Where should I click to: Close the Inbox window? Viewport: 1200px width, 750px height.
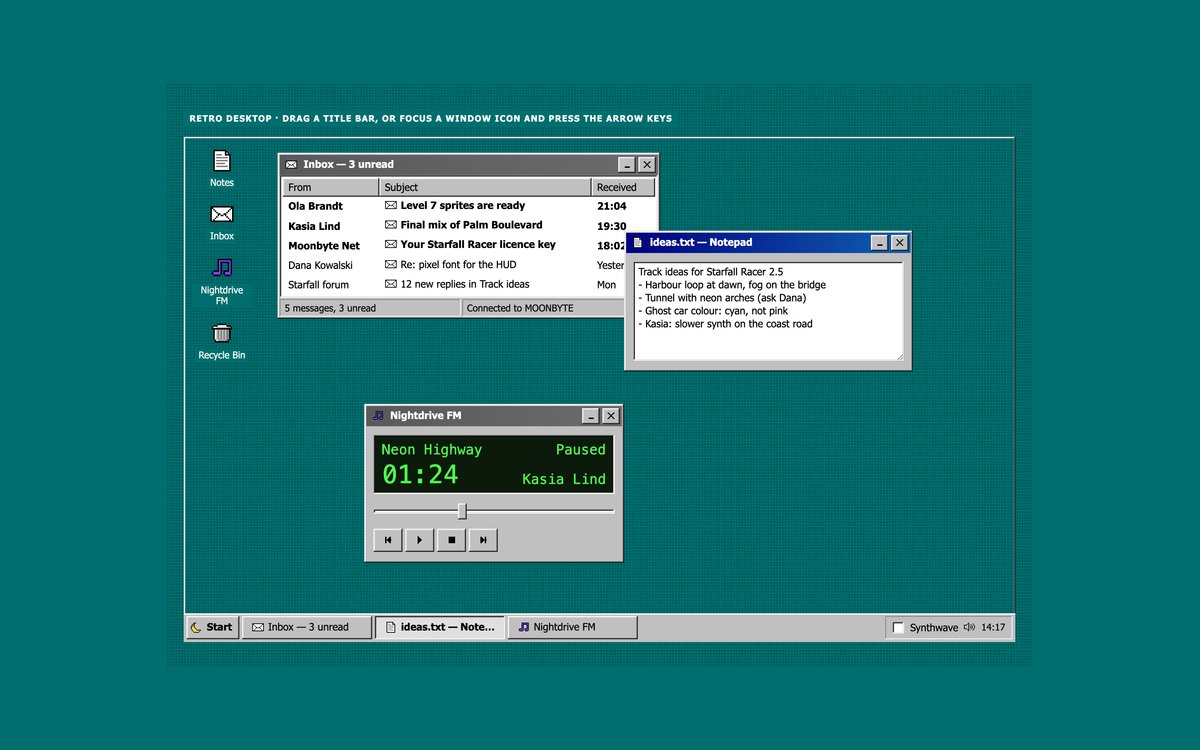[x=647, y=164]
